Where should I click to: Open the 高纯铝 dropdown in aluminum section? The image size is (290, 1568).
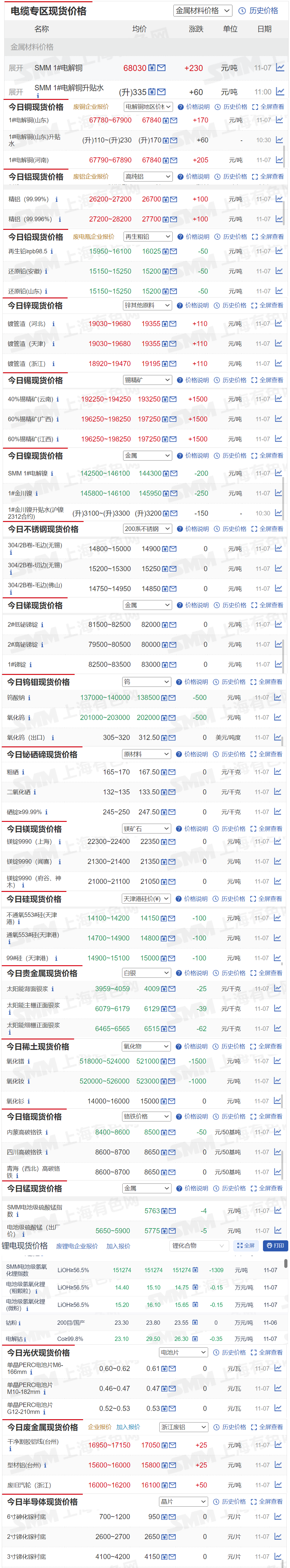point(148,176)
